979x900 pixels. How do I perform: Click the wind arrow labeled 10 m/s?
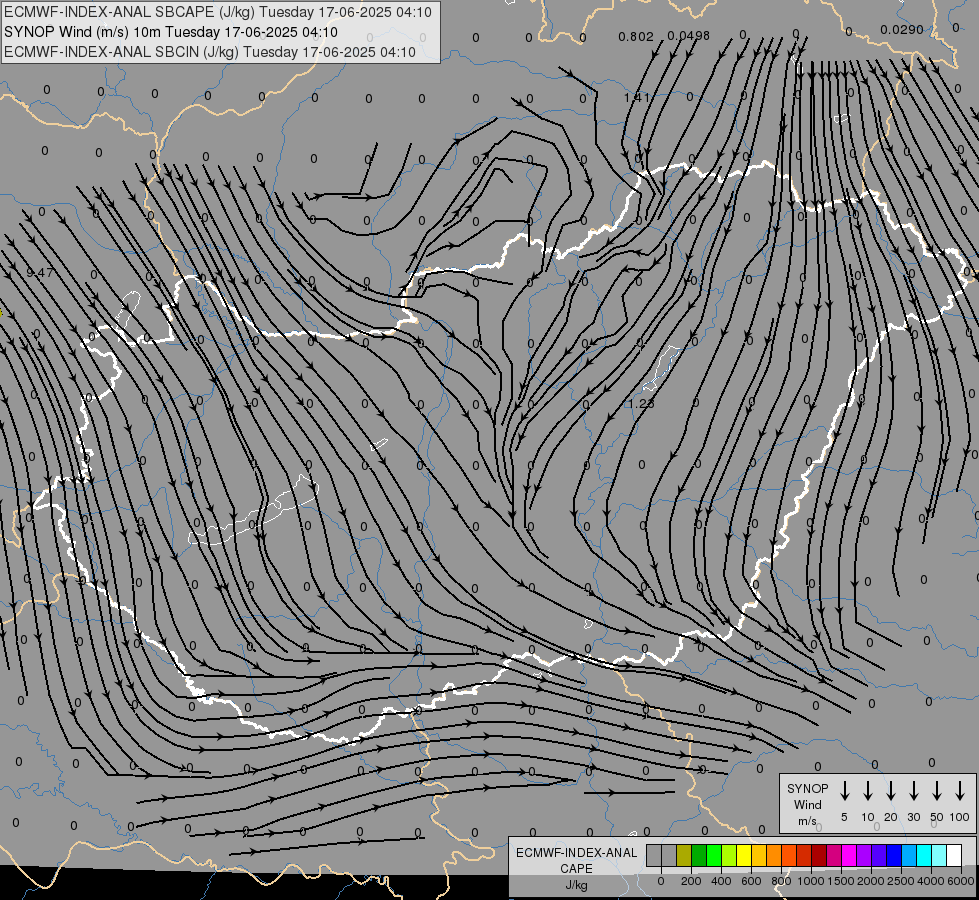pos(867,790)
